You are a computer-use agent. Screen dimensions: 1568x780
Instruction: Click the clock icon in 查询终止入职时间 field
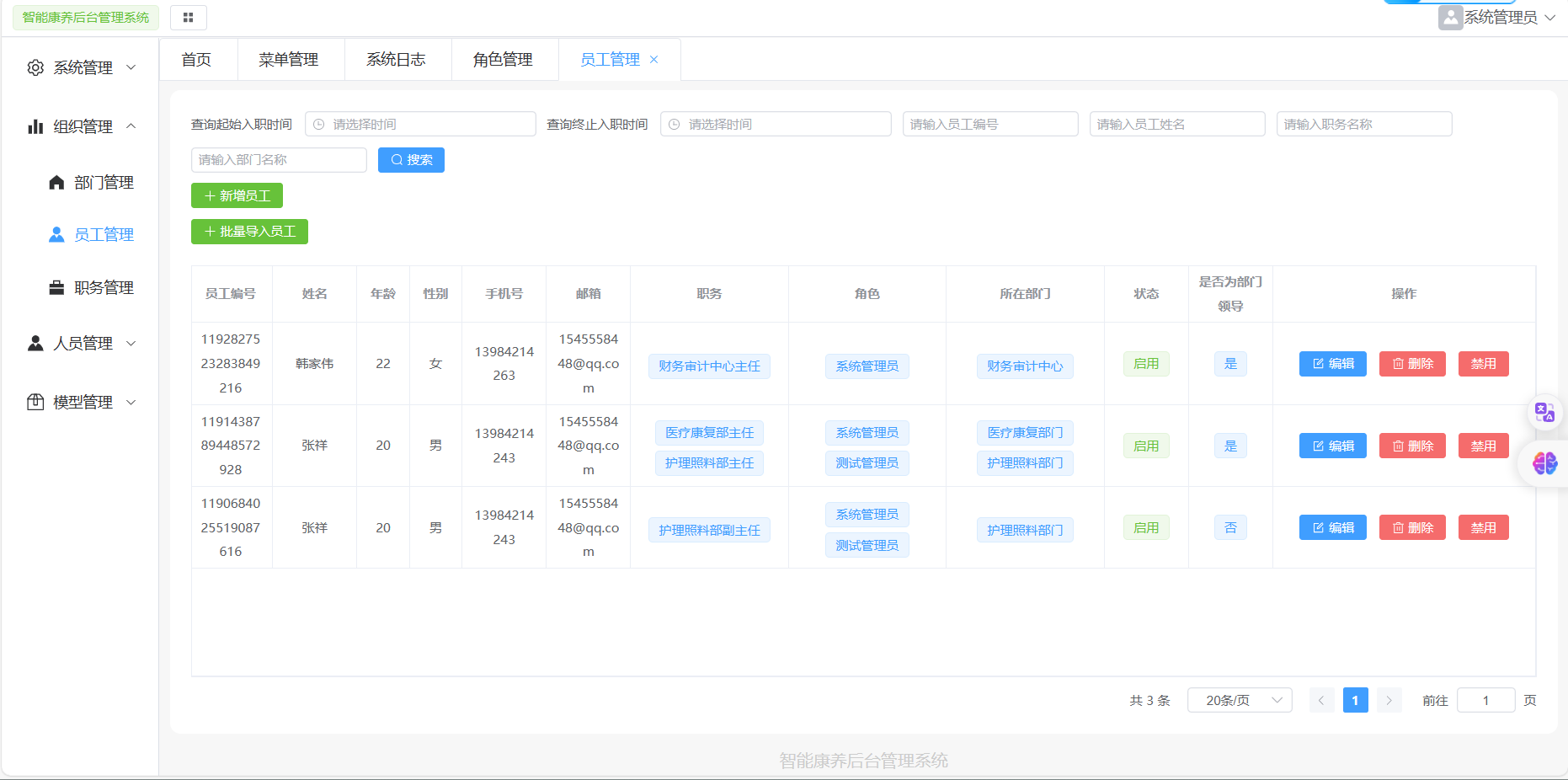[675, 125]
